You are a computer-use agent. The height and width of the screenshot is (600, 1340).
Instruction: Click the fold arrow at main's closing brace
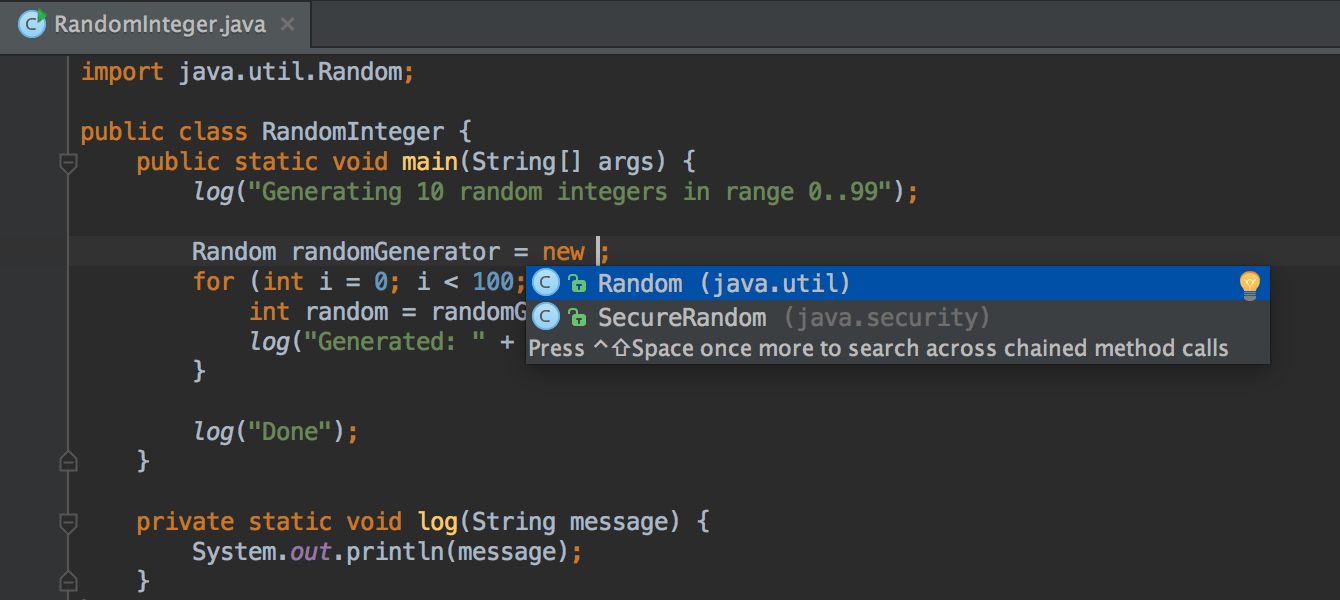[x=68, y=460]
